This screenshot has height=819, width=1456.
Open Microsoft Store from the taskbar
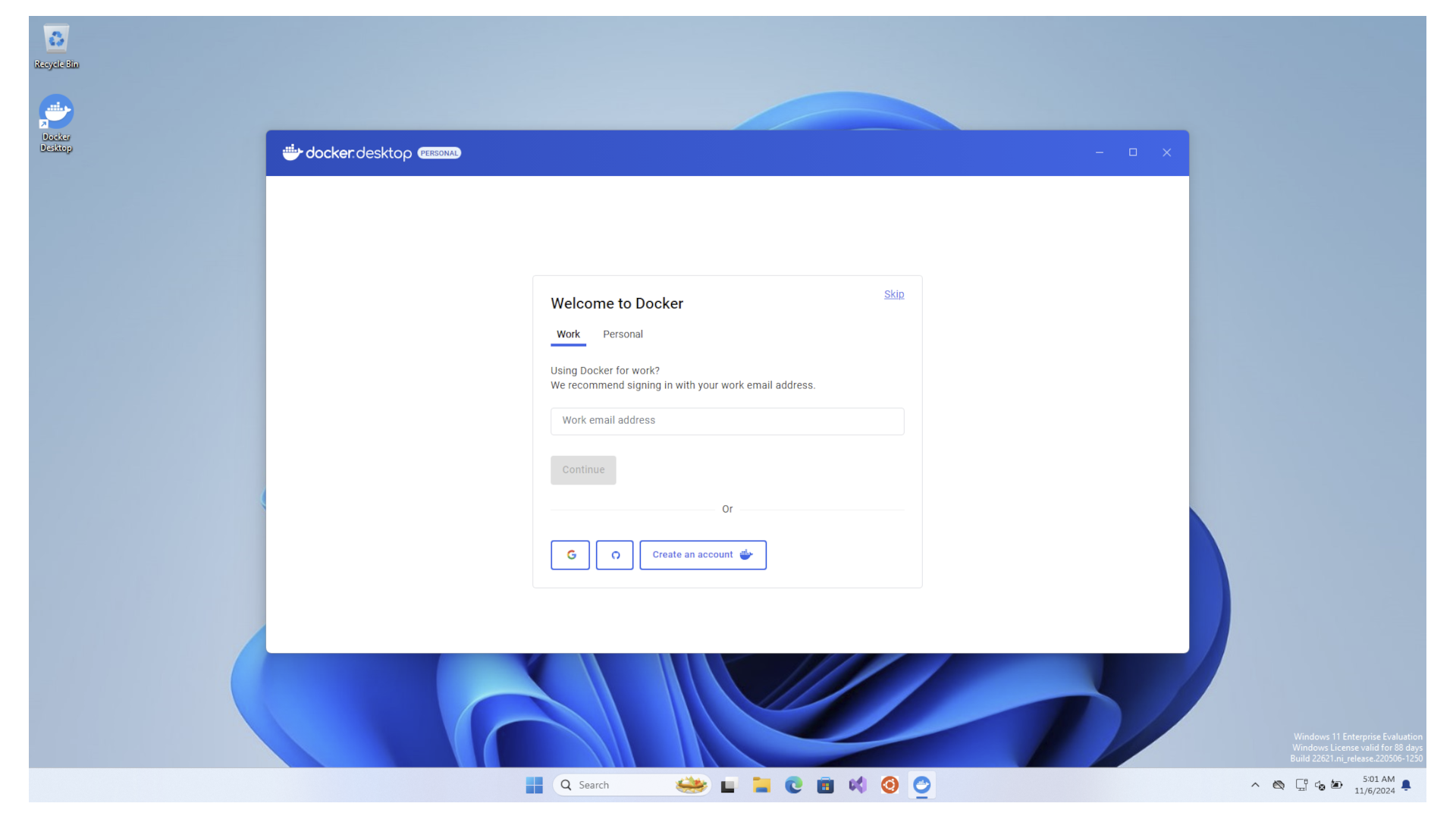(x=825, y=785)
